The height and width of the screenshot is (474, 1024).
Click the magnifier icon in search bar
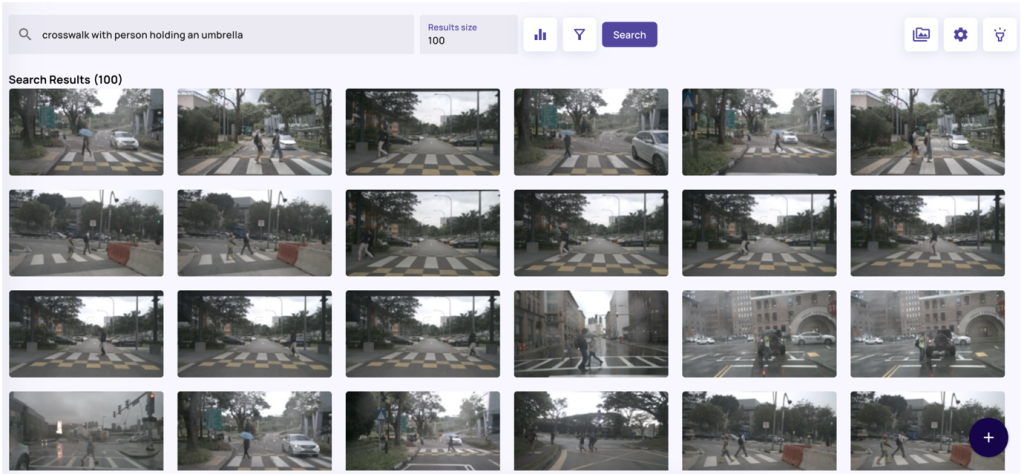click(x=25, y=35)
